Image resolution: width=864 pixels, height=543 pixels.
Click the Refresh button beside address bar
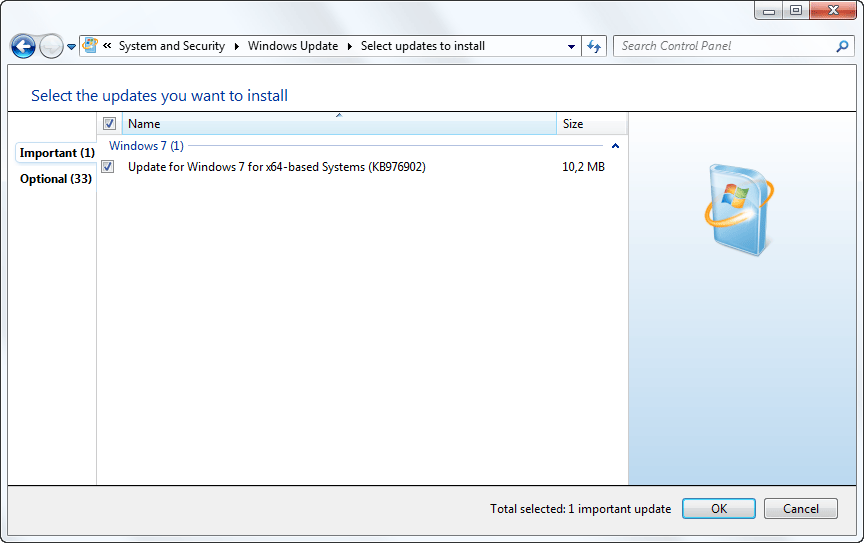(x=595, y=46)
